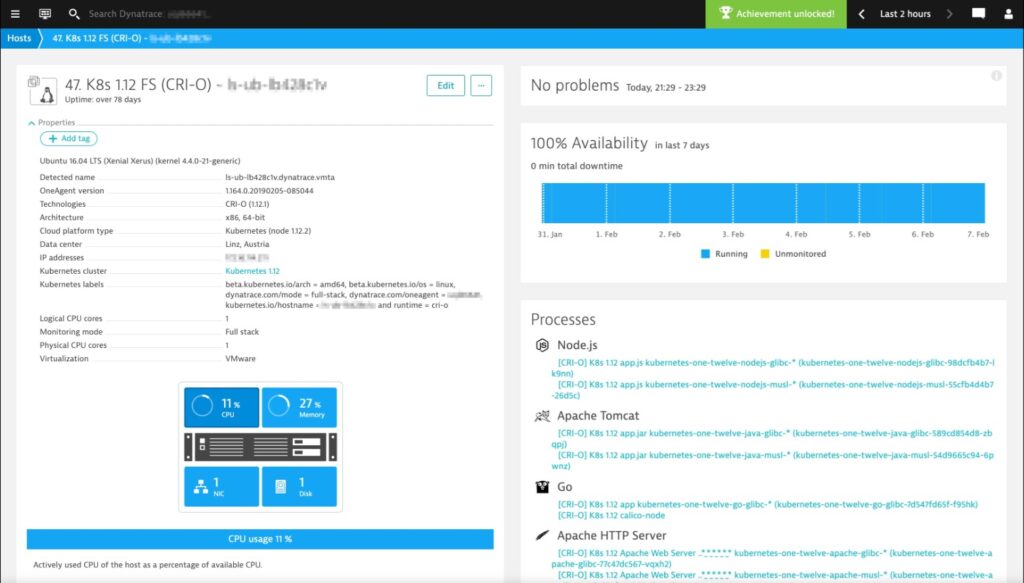1024x583 pixels.
Task: Click the Apache Tomcat technology icon
Action: 542,416
